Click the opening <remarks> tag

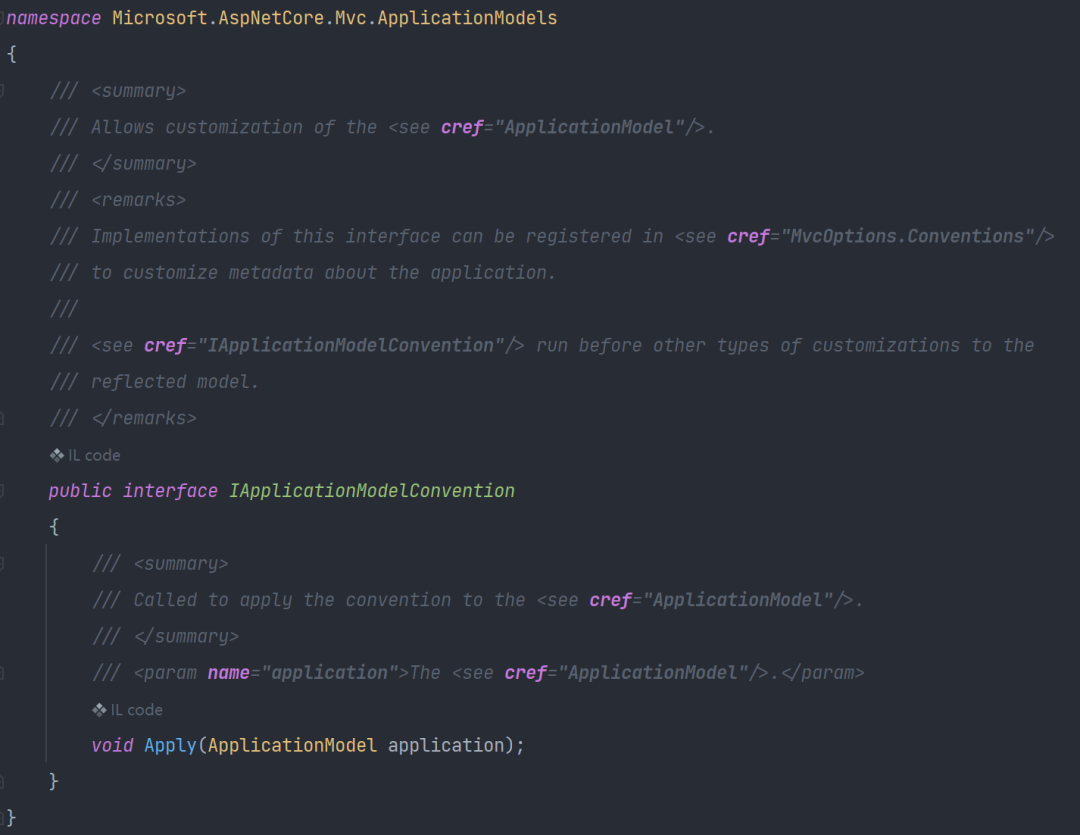tap(138, 200)
